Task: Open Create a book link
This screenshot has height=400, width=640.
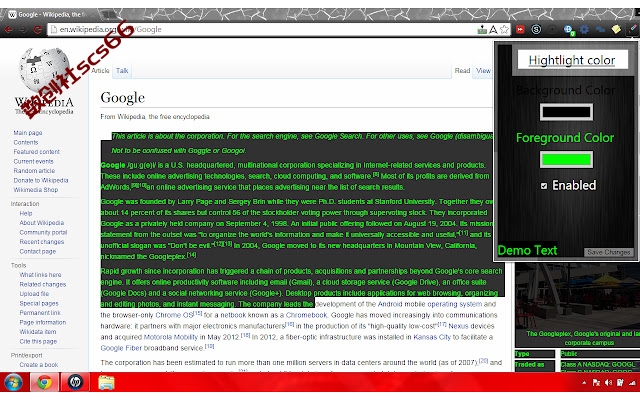Action: coord(39,365)
